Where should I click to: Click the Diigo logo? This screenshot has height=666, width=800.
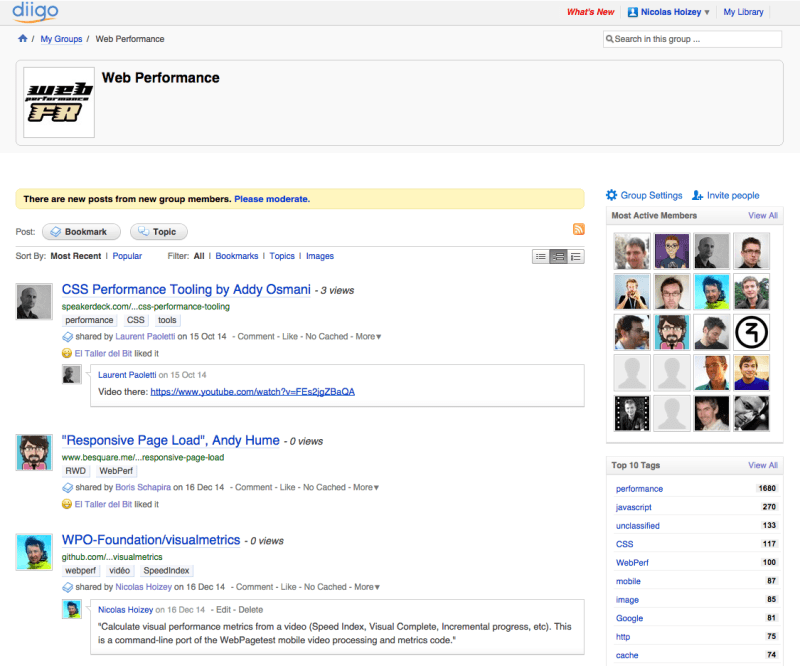tap(35, 12)
